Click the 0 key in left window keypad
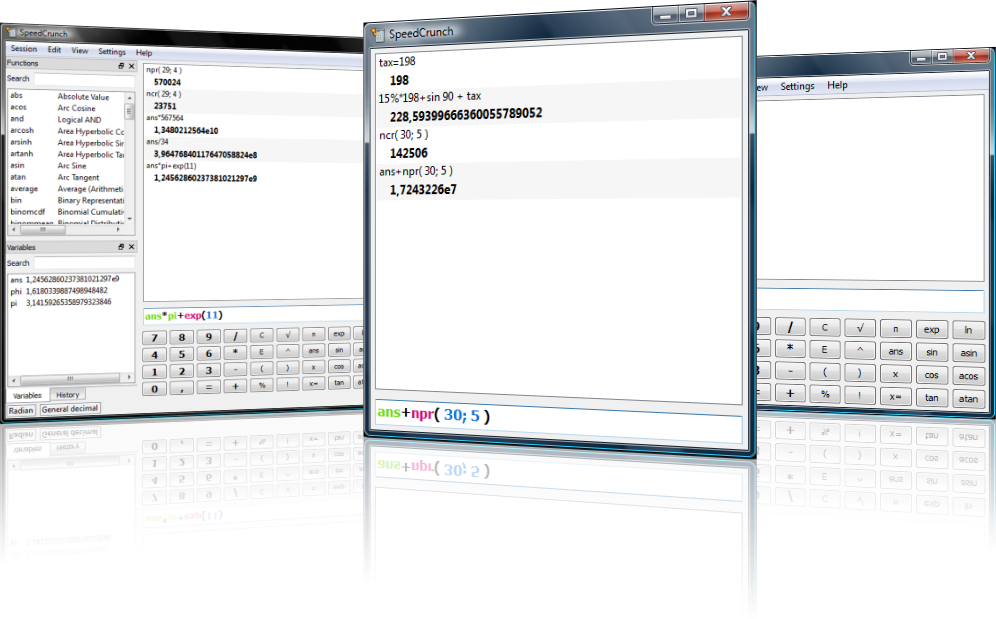Screen dimensions: 996x619 pyautogui.click(x=154, y=389)
